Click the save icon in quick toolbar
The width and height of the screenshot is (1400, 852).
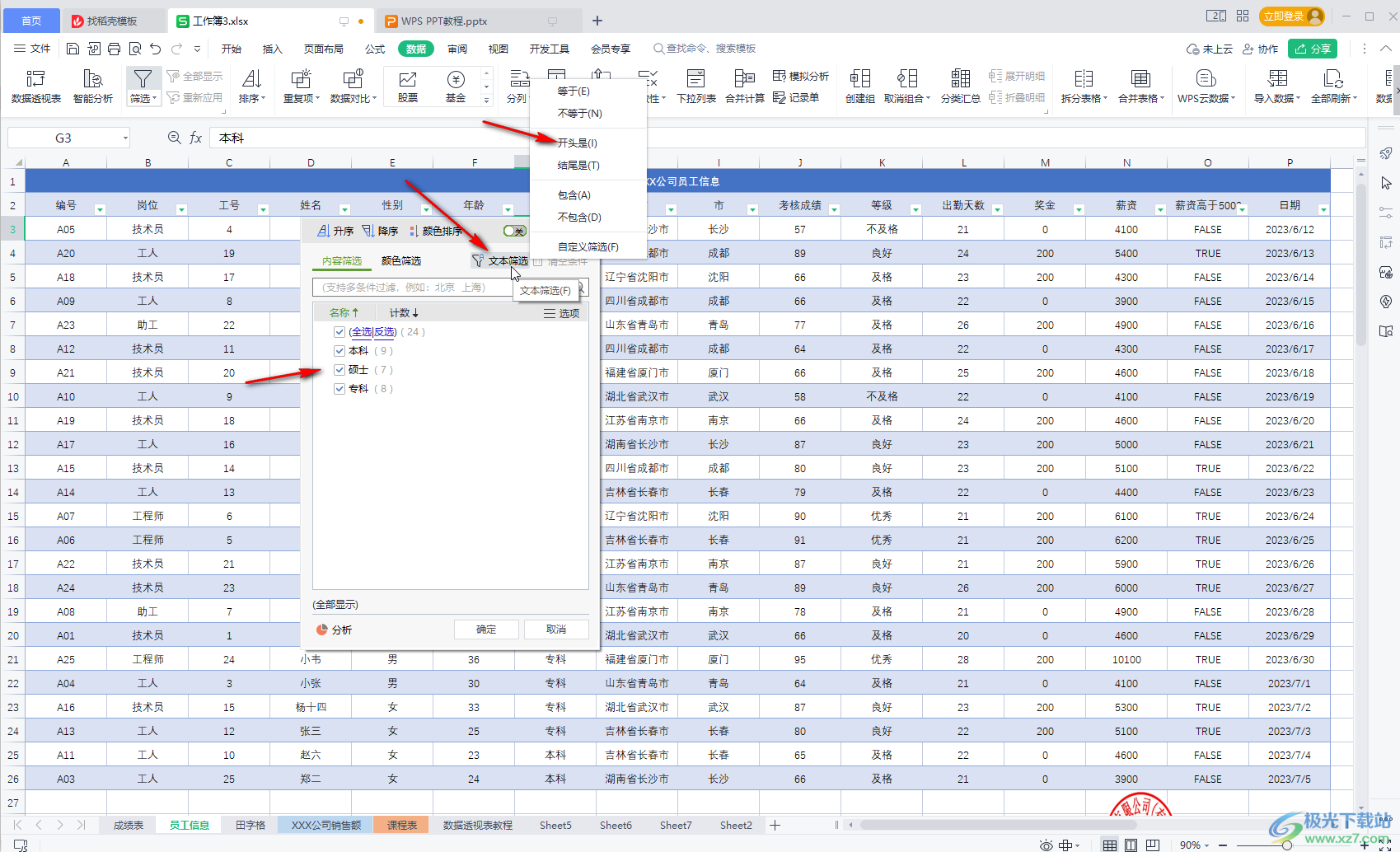73,49
